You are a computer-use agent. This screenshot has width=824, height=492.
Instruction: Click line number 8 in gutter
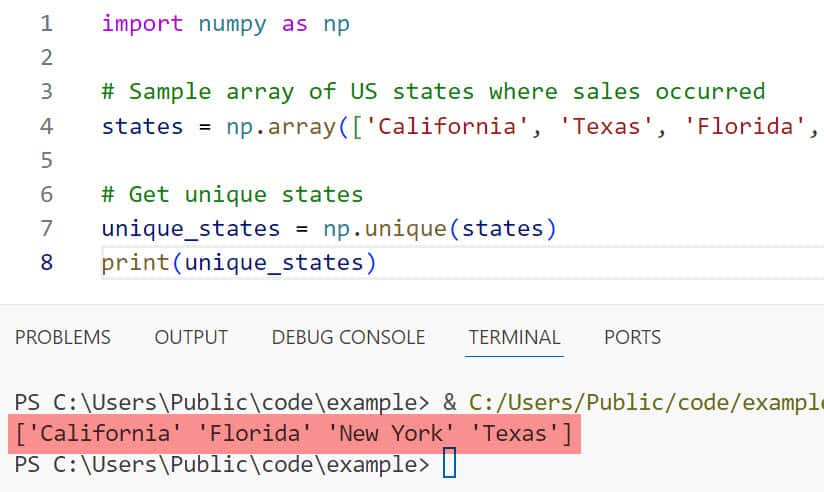point(47,262)
